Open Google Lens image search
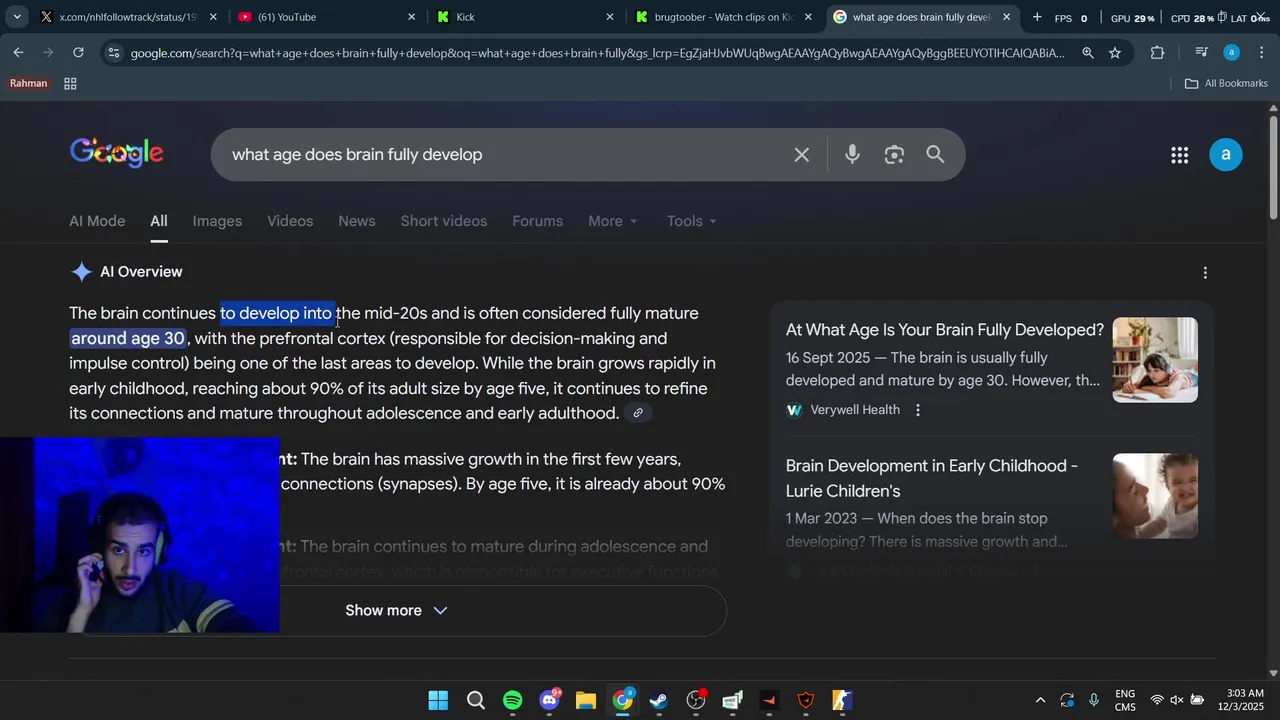The width and height of the screenshot is (1280, 720). [x=894, y=155]
